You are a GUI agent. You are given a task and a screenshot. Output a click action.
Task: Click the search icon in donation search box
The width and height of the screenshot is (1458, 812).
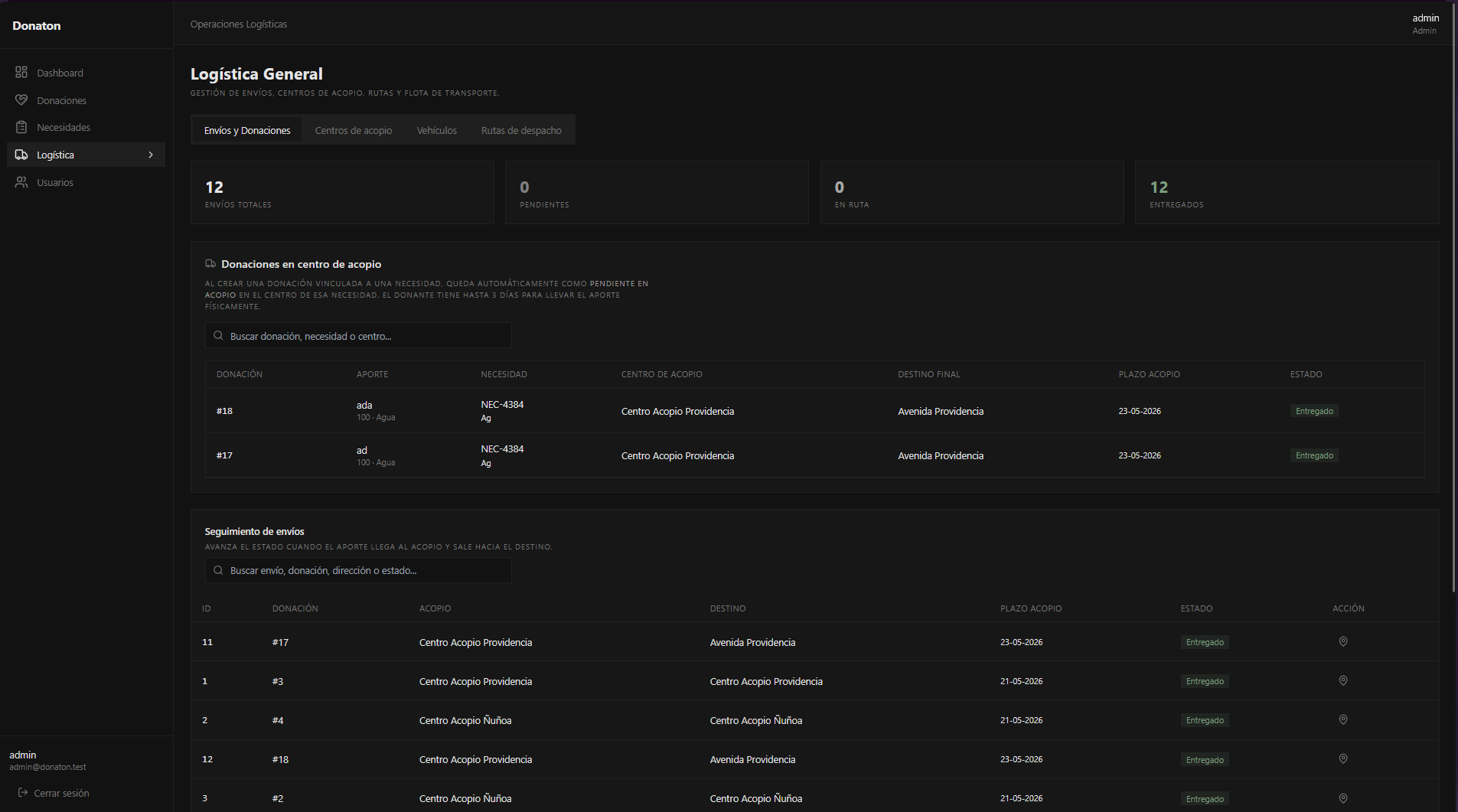point(218,336)
